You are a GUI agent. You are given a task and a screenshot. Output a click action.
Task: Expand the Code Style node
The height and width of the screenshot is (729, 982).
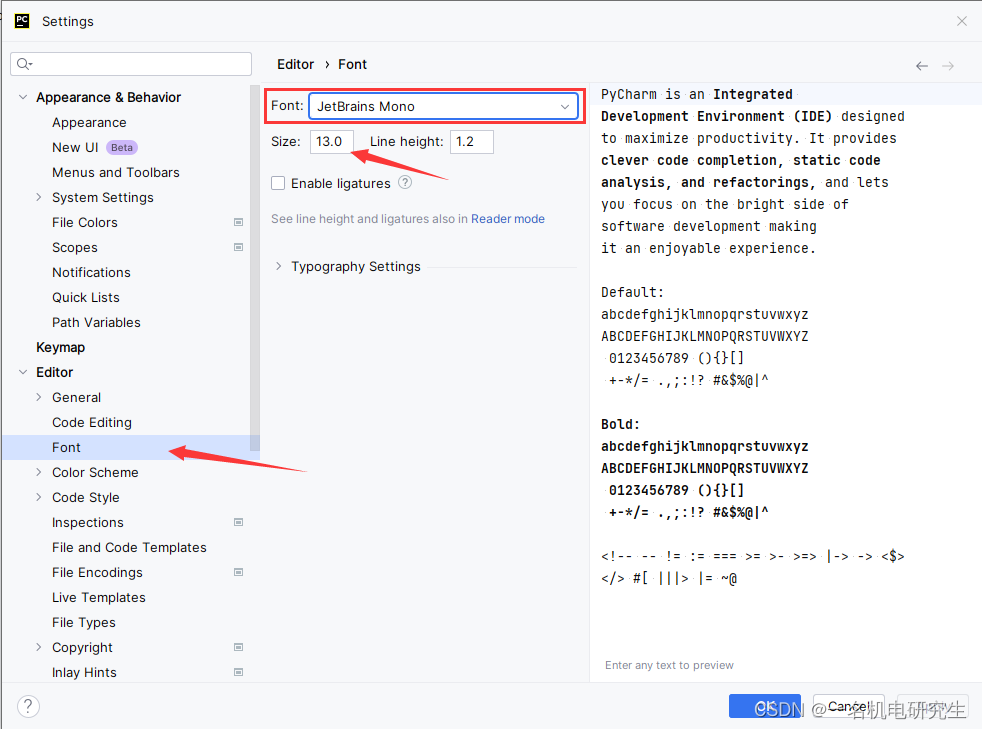pyautogui.click(x=39, y=497)
